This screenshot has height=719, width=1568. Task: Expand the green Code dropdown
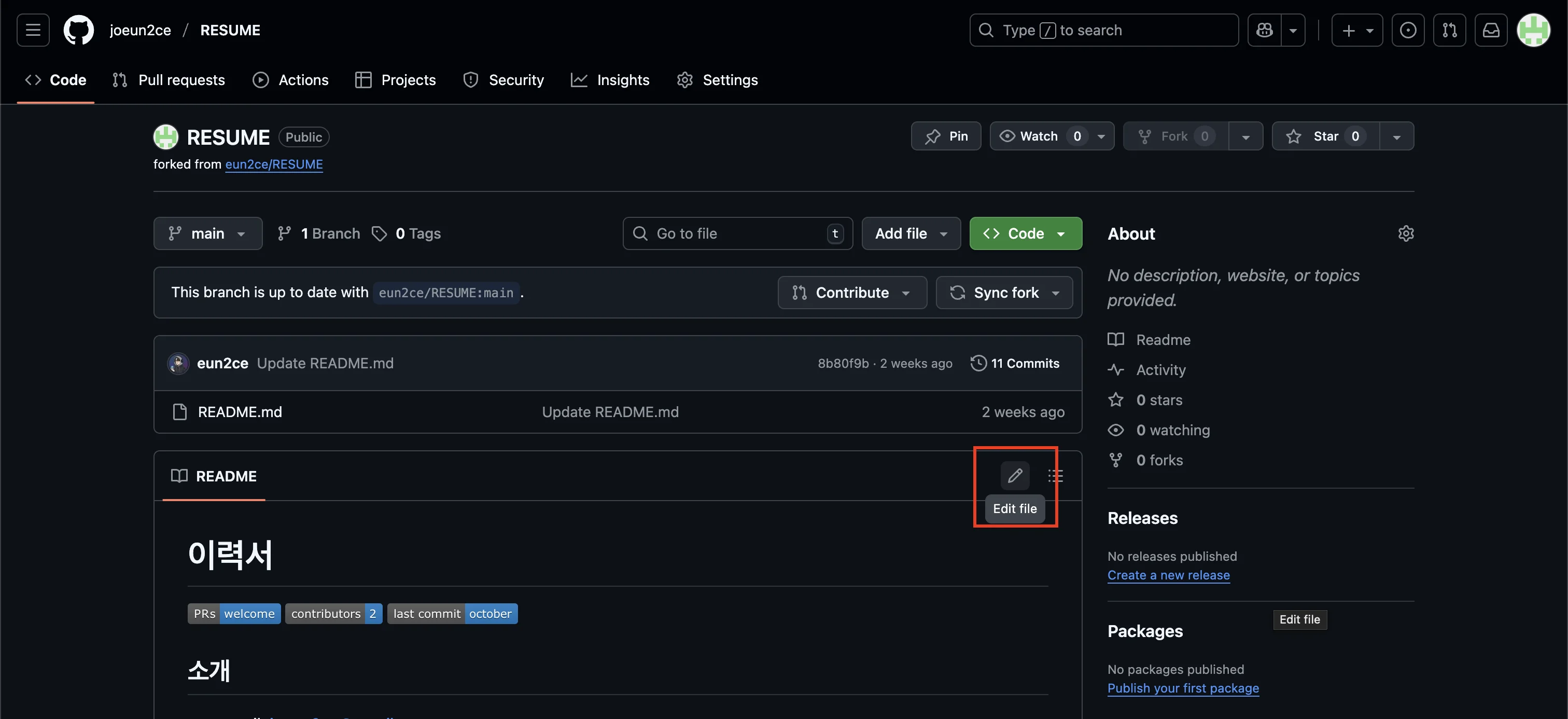click(x=1025, y=234)
